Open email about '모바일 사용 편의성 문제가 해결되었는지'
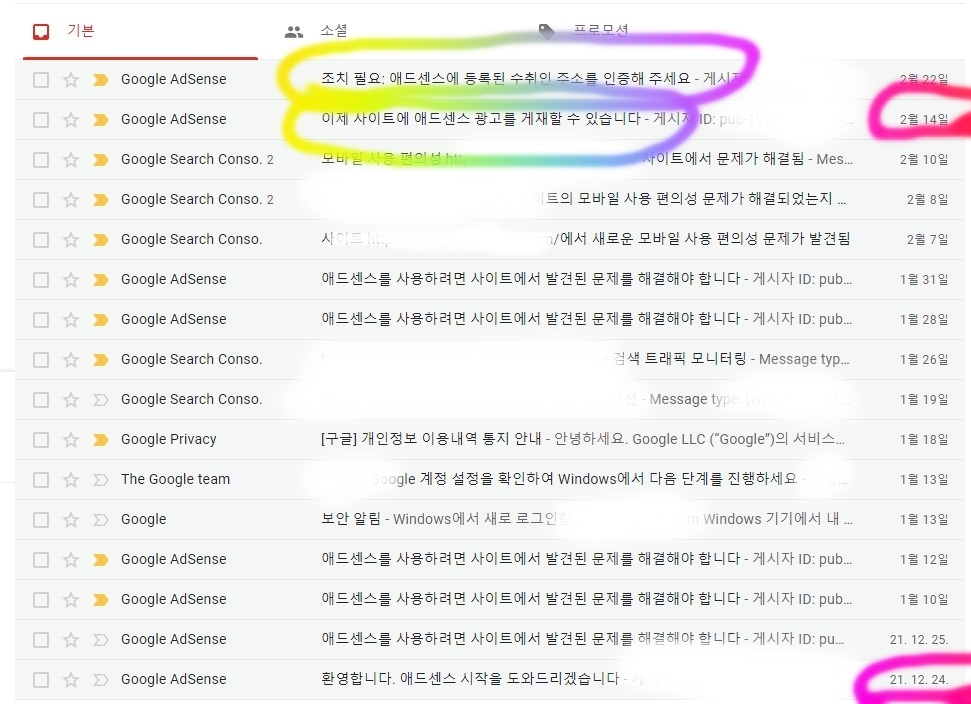 705,199
